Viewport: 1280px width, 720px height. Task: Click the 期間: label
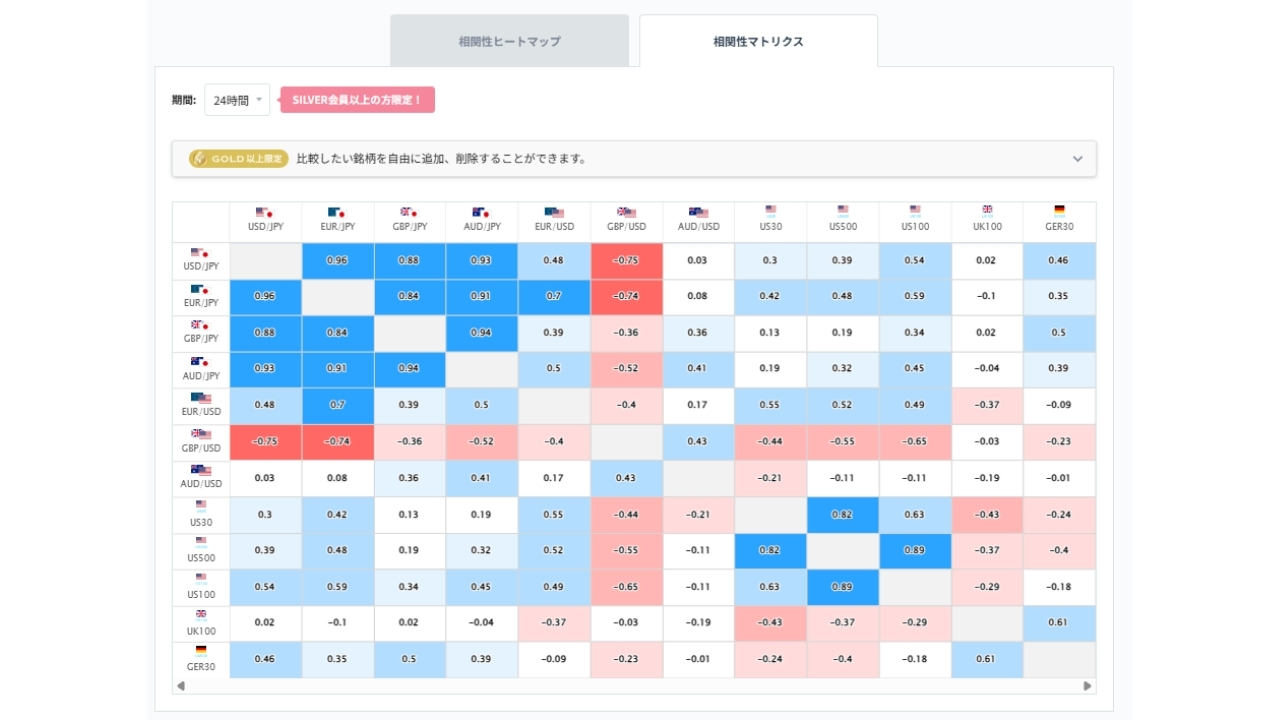click(x=184, y=100)
